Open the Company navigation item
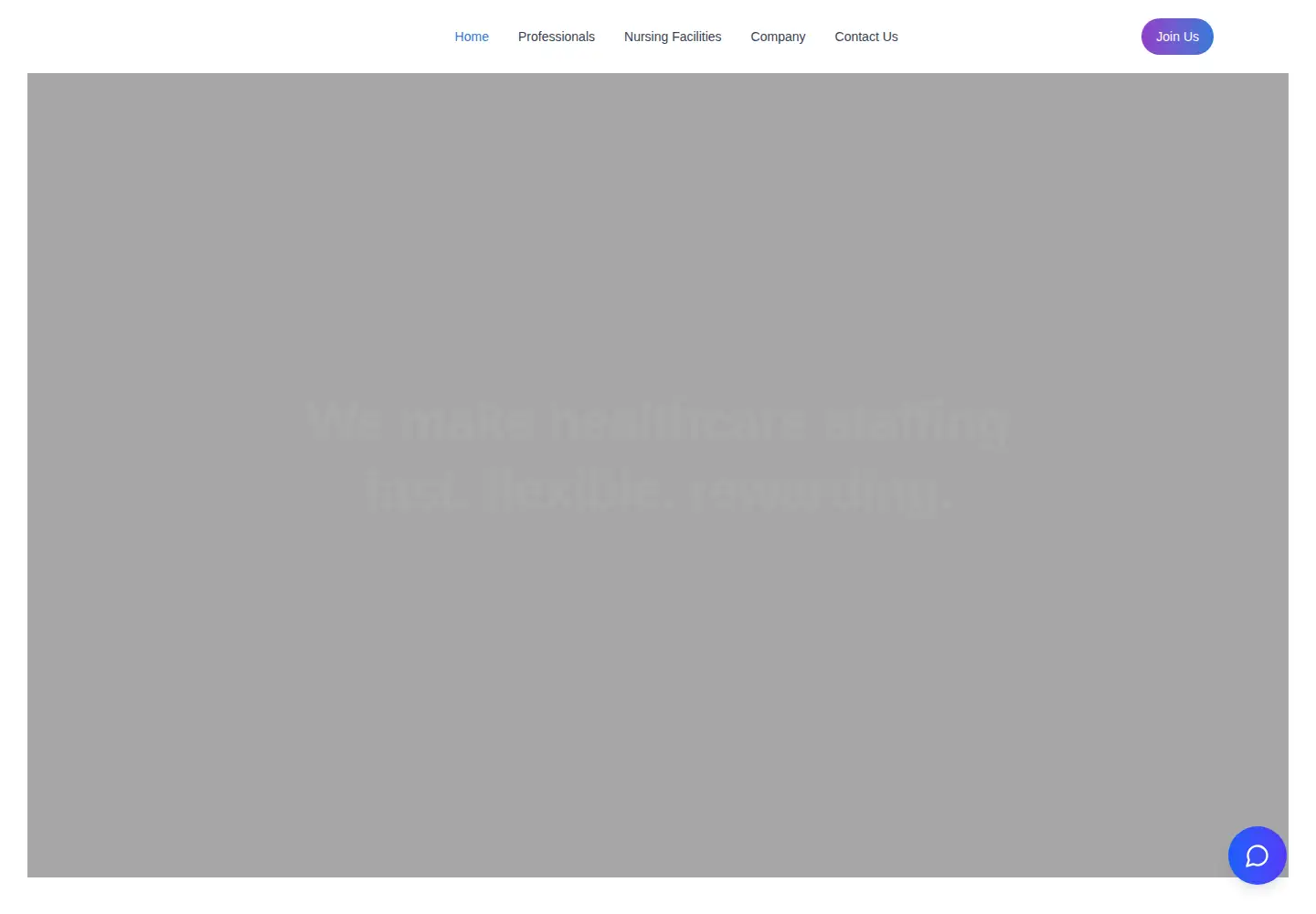The height and width of the screenshot is (914, 1316). (778, 37)
